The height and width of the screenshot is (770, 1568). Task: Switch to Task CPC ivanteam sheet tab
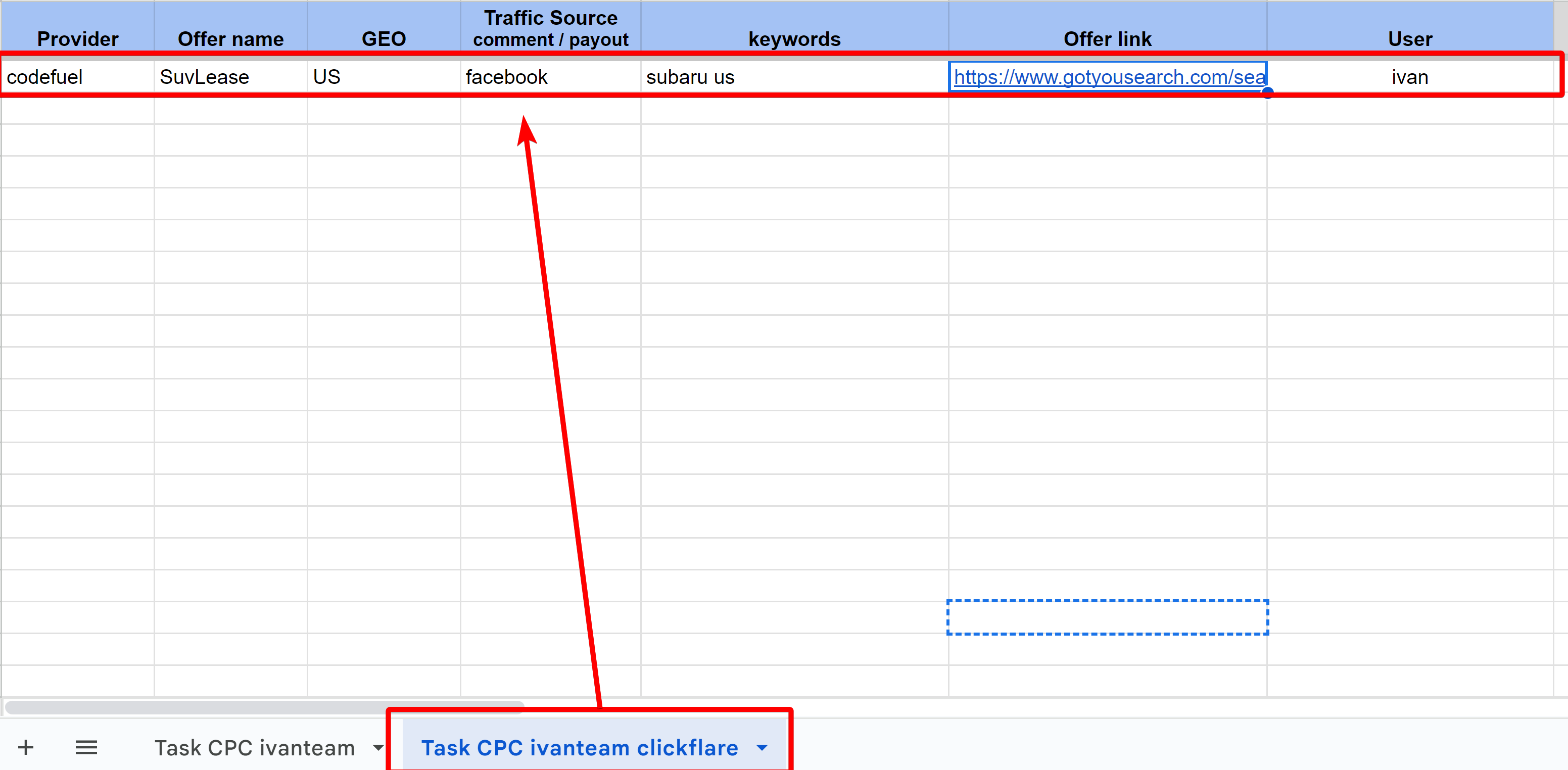pyautogui.click(x=255, y=747)
